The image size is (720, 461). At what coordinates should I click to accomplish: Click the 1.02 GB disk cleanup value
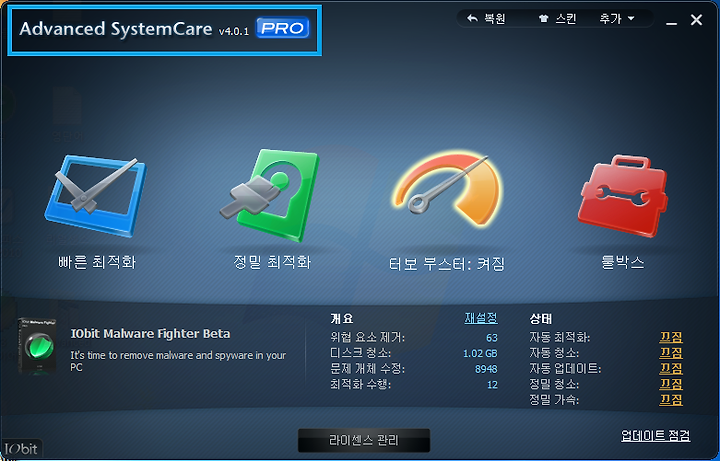coord(480,354)
